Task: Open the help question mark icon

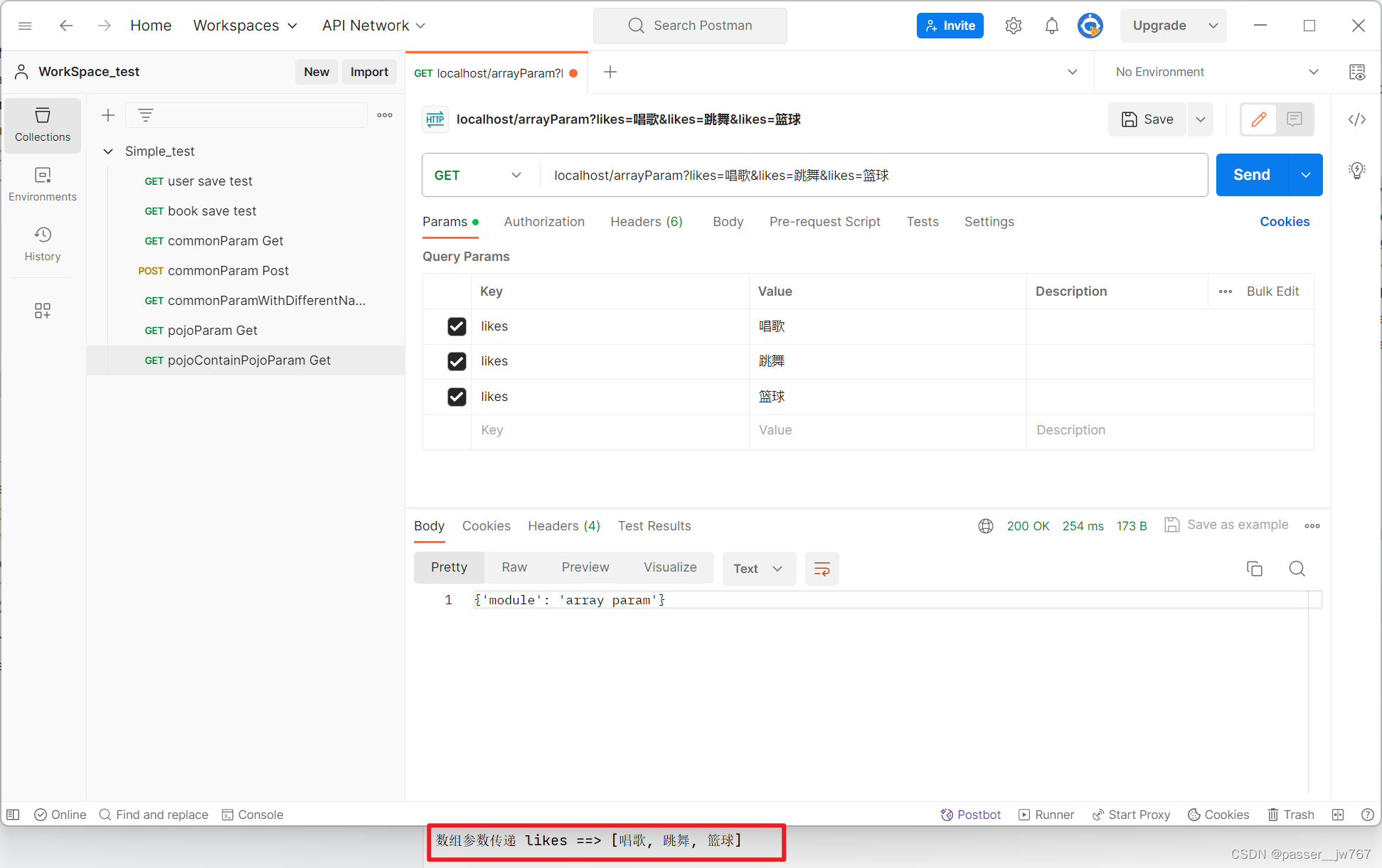Action: (1367, 815)
